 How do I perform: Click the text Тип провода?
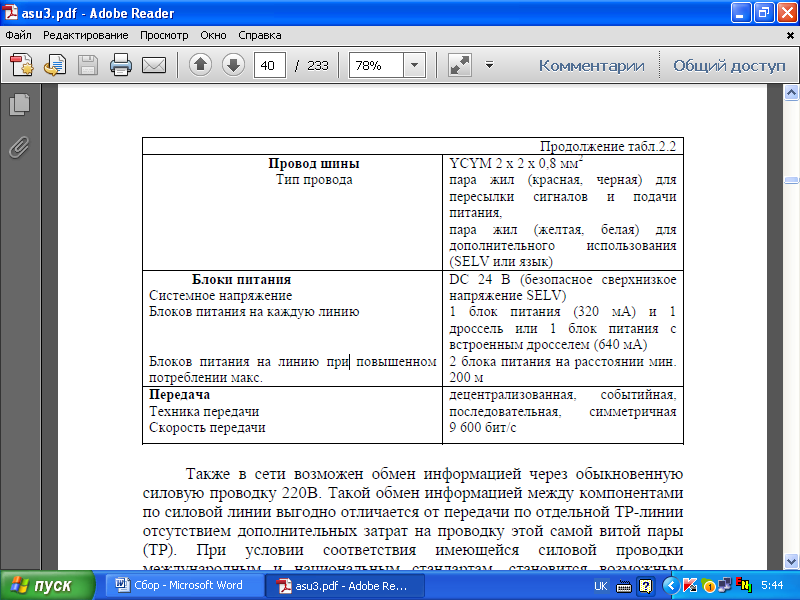(x=314, y=180)
